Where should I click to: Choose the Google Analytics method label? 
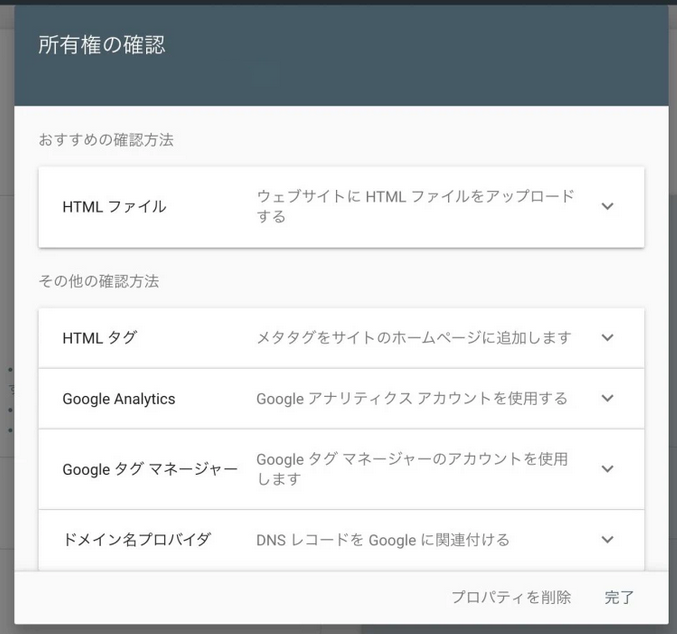click(118, 399)
